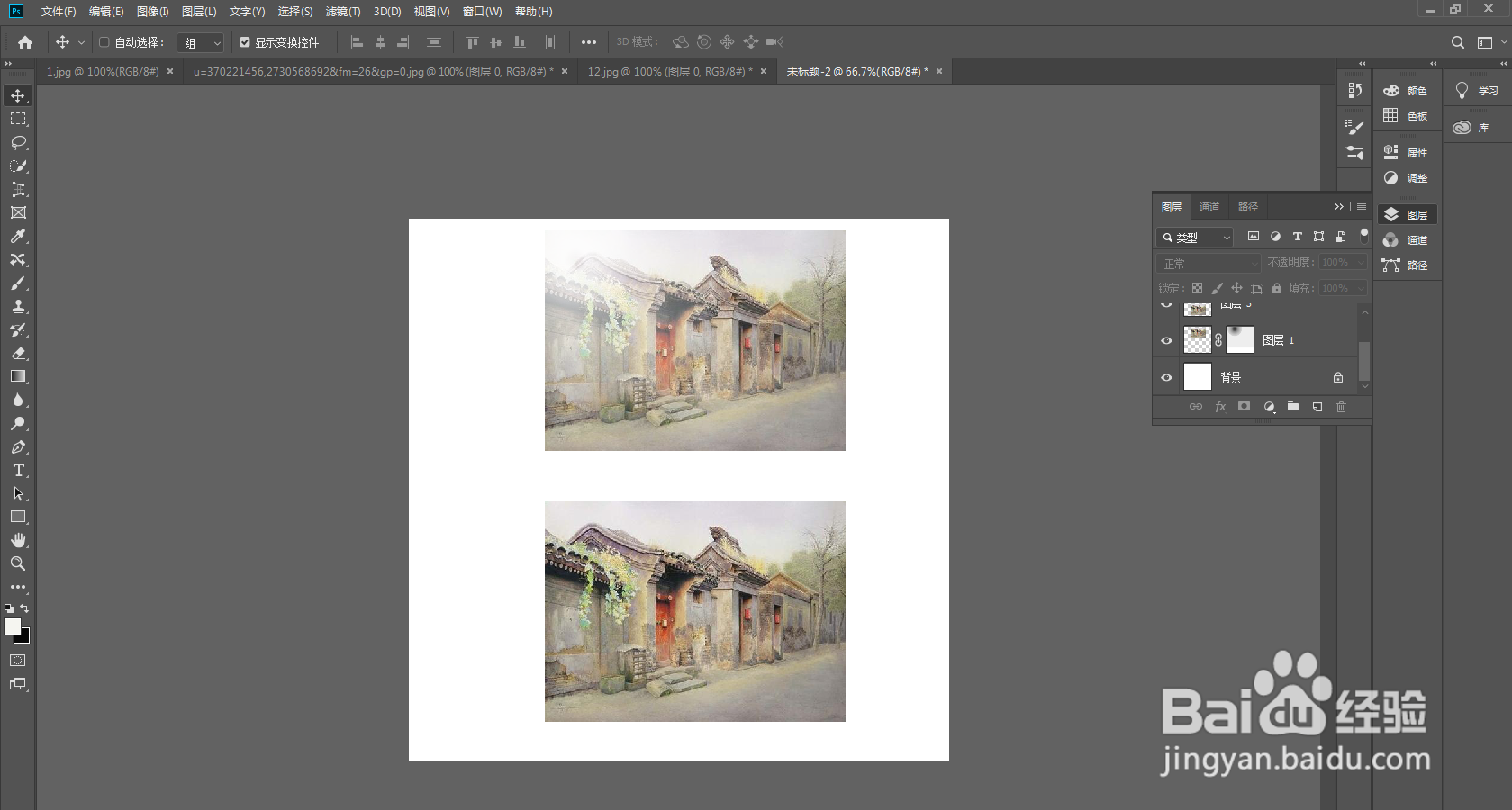This screenshot has height=810, width=1512.
Task: Switch to the 12.jpg document tab
Action: [668, 71]
